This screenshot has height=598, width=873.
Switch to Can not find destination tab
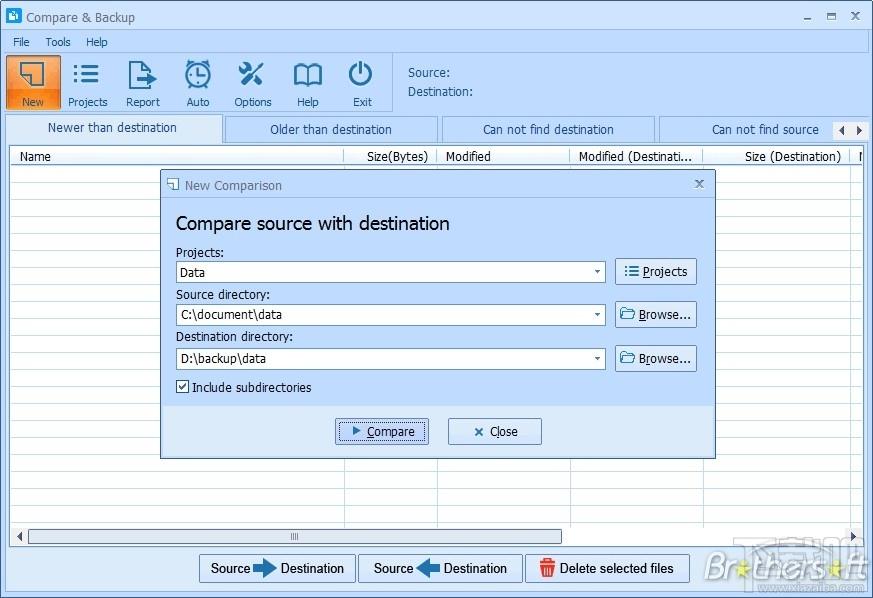click(x=548, y=130)
